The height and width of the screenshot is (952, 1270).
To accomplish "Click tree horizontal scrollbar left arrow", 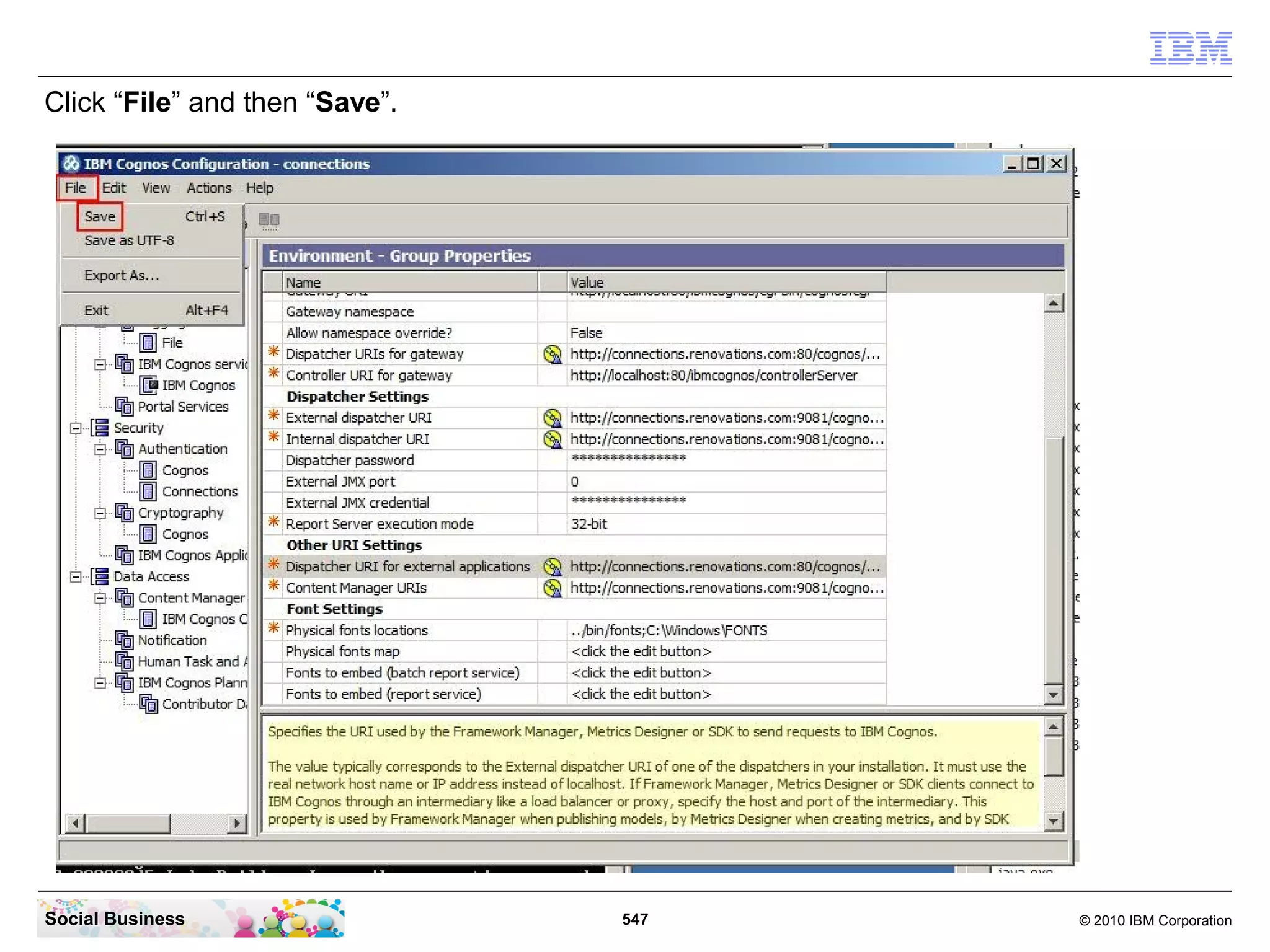I will [x=75, y=824].
